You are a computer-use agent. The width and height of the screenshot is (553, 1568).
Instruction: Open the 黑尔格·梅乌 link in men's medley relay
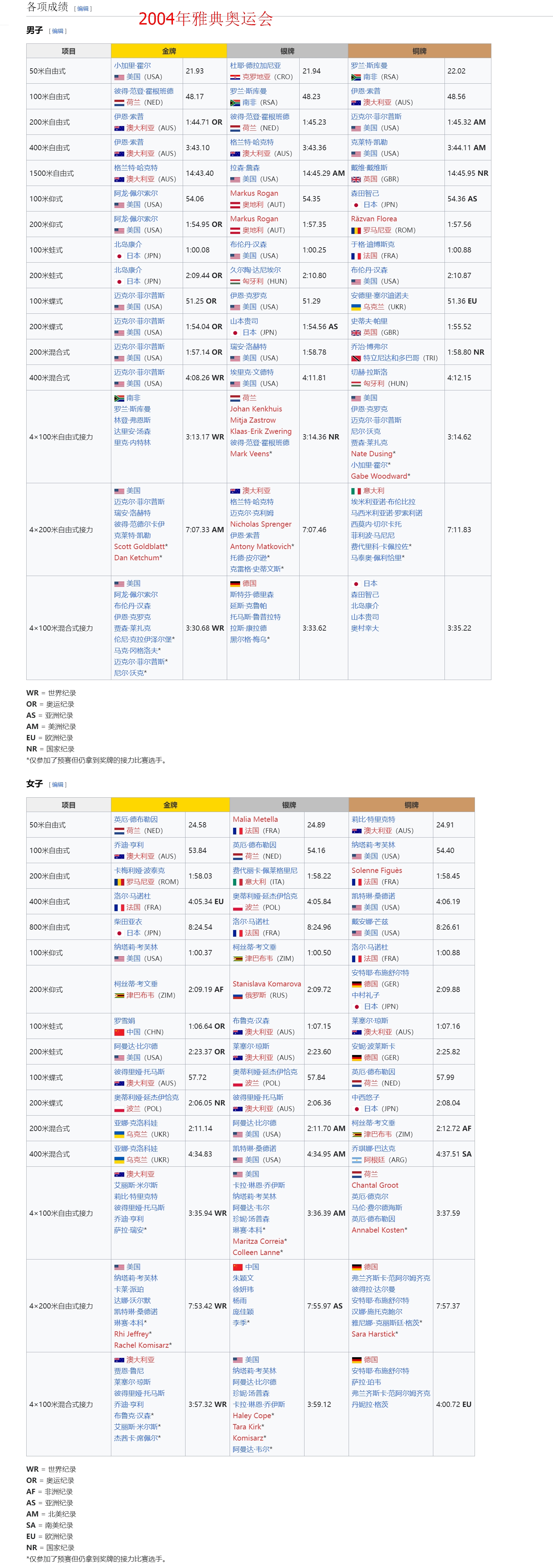point(248,640)
